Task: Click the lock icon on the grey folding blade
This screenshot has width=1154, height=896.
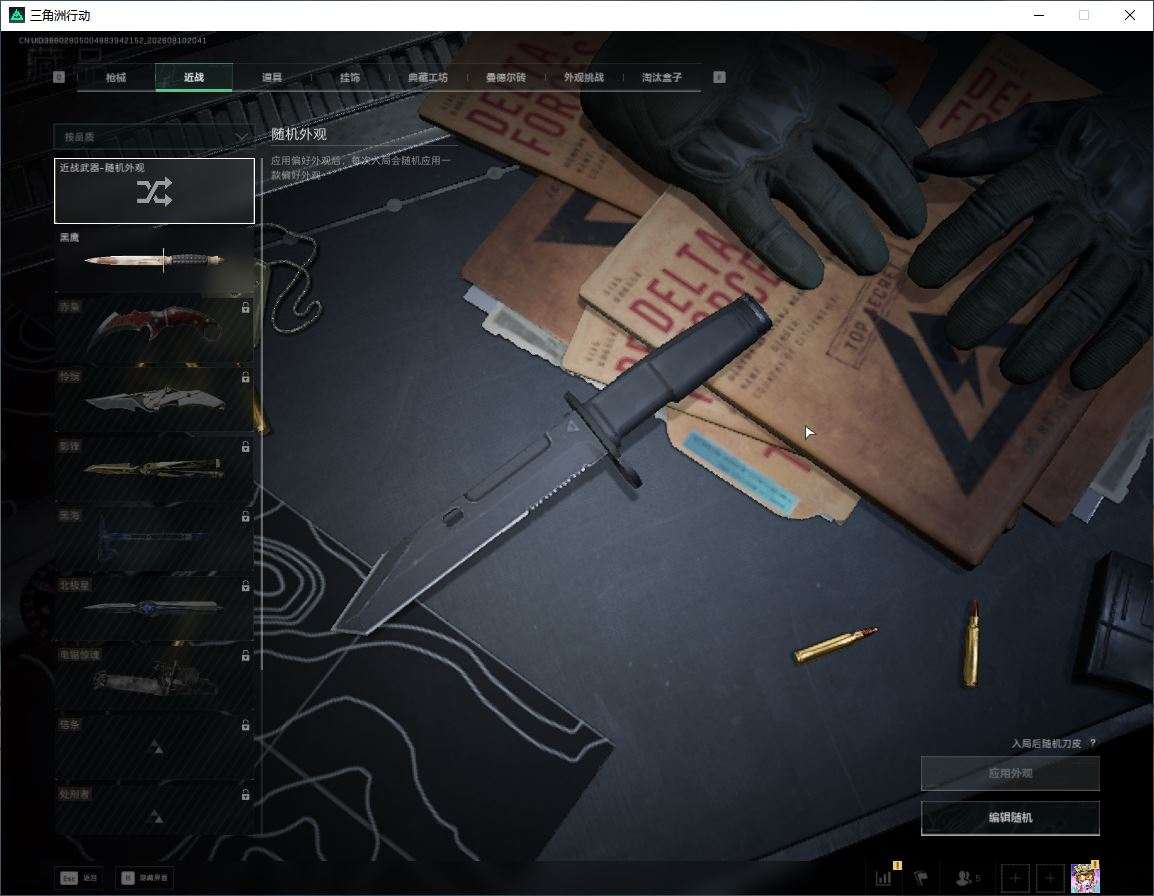Action: tap(245, 377)
